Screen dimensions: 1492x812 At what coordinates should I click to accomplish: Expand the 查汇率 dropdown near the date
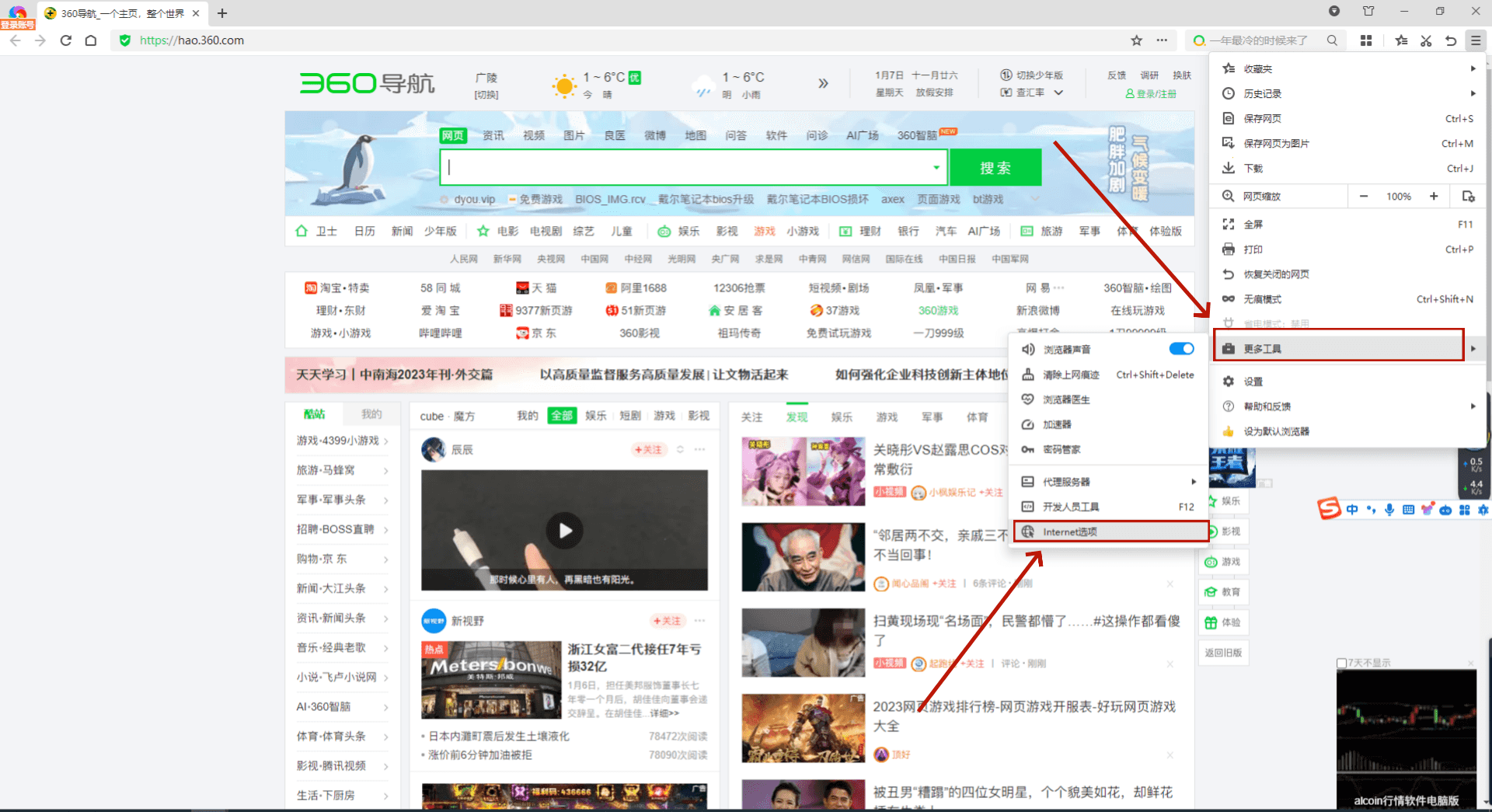1058,92
